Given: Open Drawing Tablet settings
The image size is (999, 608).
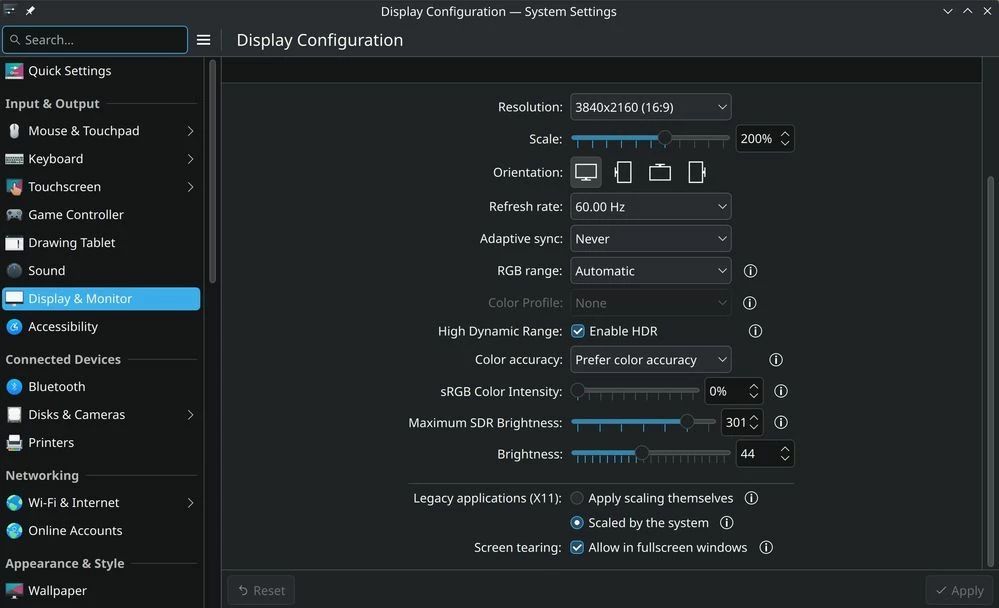Looking at the screenshot, I should click(101, 243).
